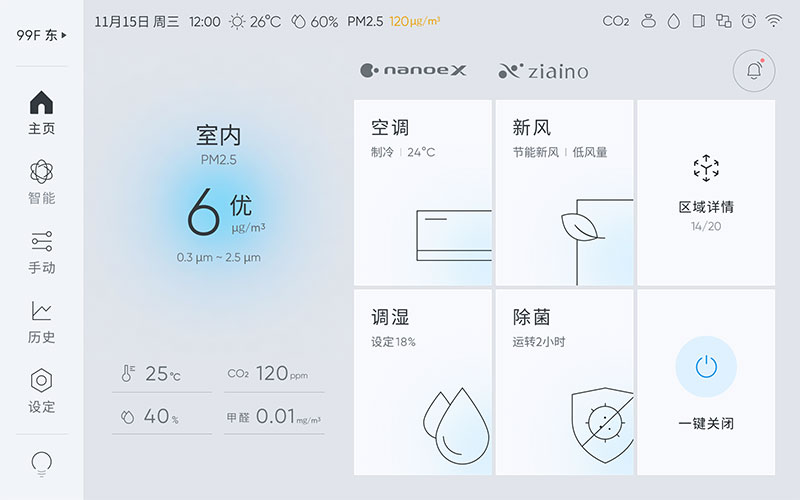Tap the alarm clock timer icon

click(x=749, y=21)
